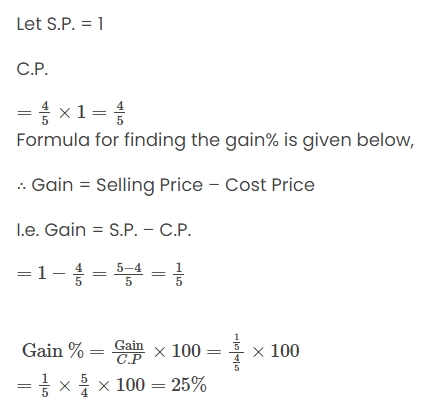Click the 'I.e. Gain = S.P. − C.P.' line
443x402 pixels.
tap(104, 230)
